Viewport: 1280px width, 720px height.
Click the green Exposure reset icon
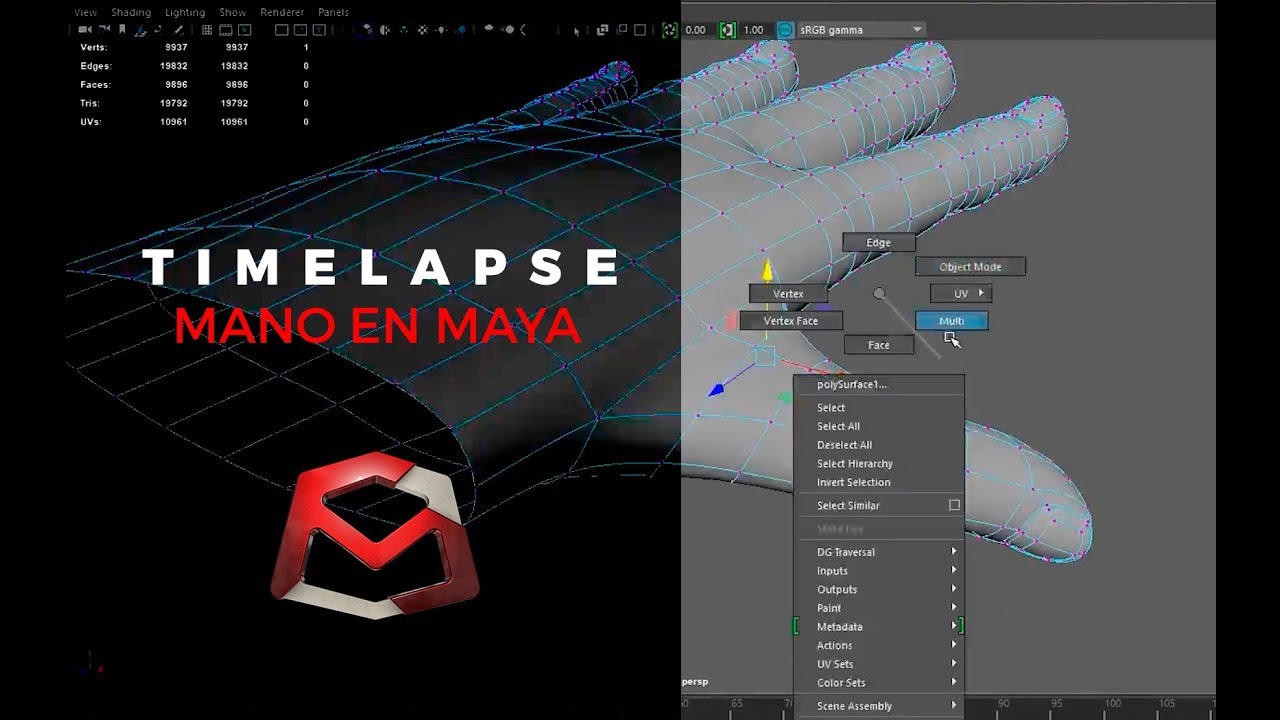click(x=669, y=30)
